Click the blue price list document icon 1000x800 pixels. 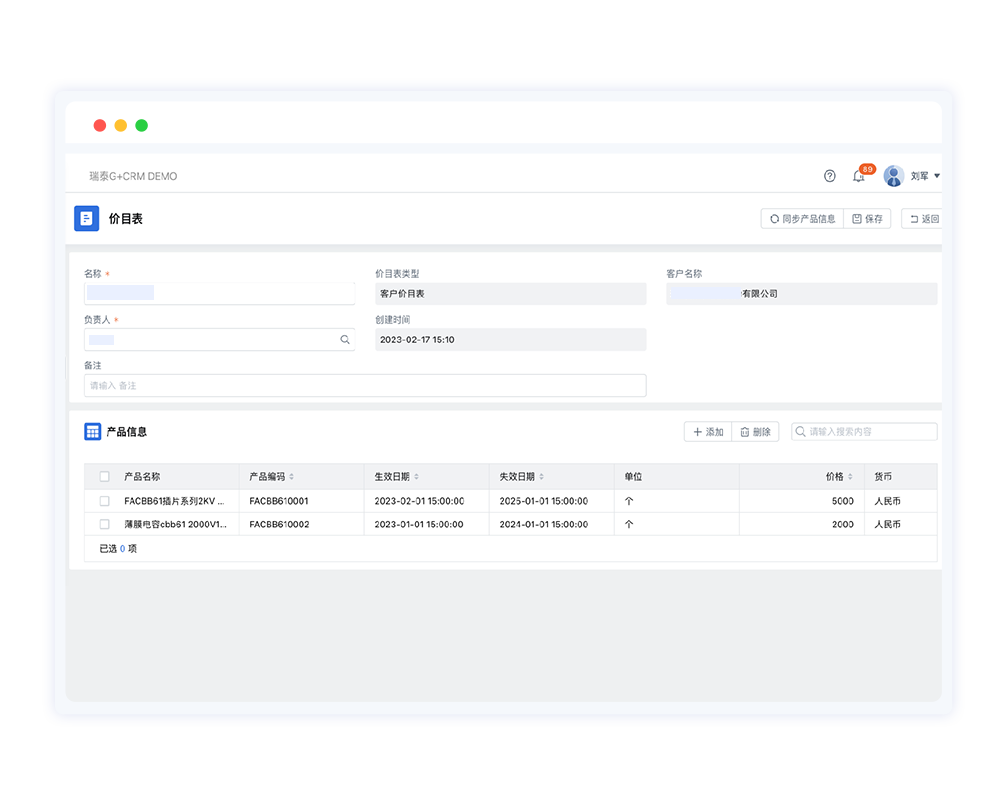click(x=87, y=218)
